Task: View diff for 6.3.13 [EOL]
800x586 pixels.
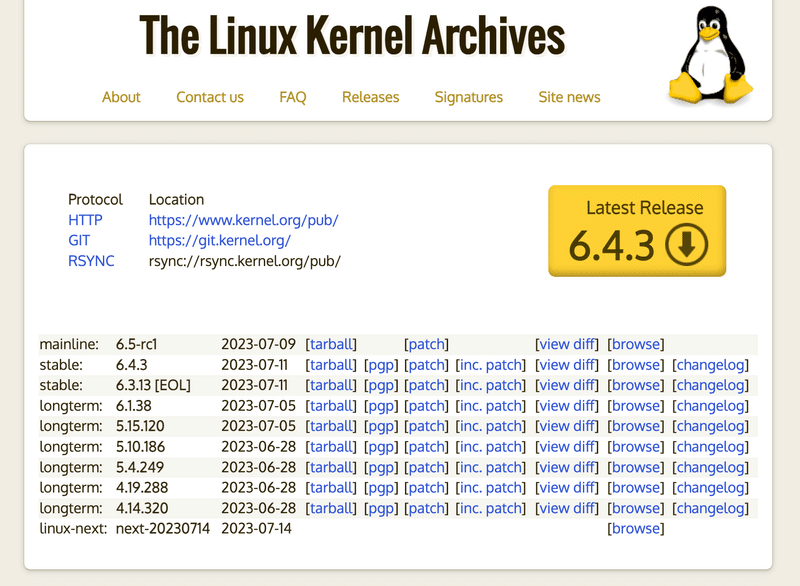Action: (567, 385)
